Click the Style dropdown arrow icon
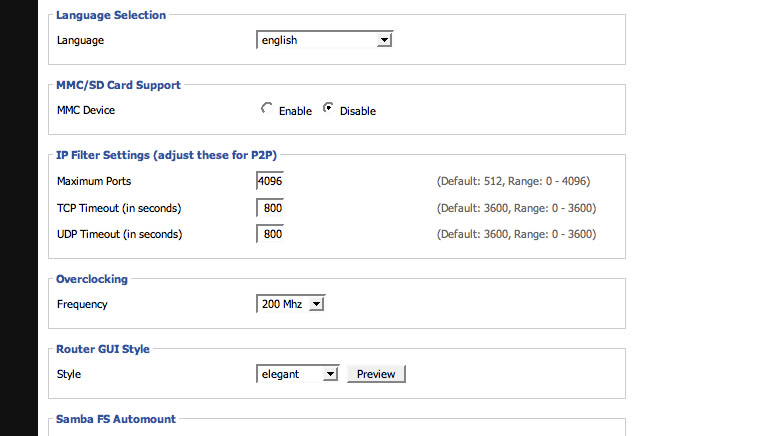 (330, 374)
